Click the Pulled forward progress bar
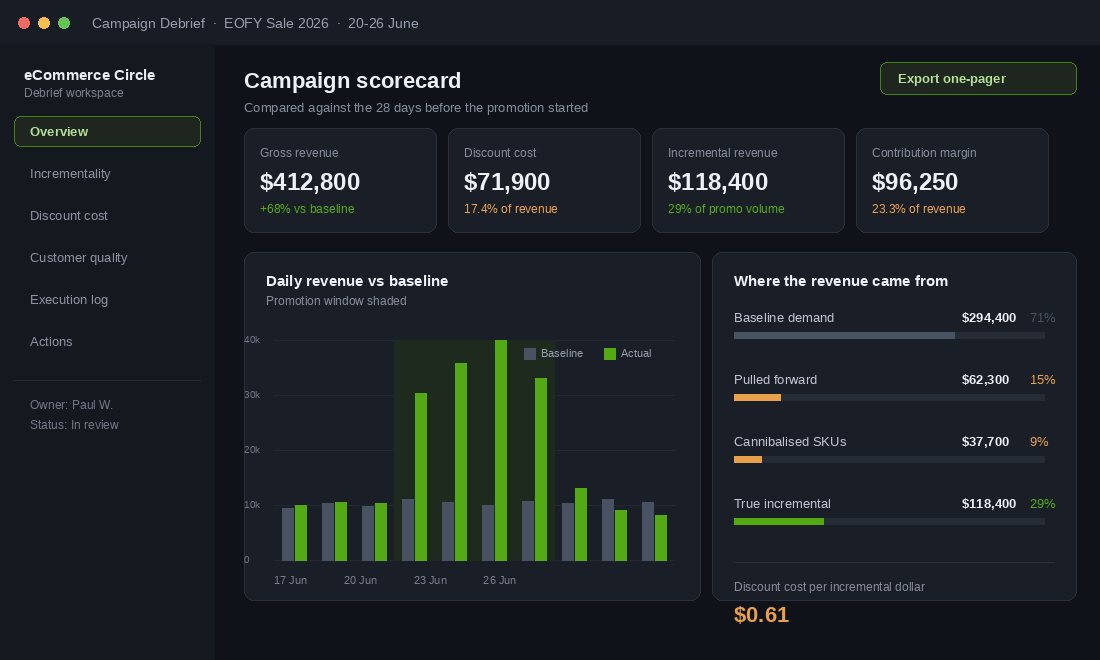Viewport: 1100px width, 660px height. coord(890,398)
